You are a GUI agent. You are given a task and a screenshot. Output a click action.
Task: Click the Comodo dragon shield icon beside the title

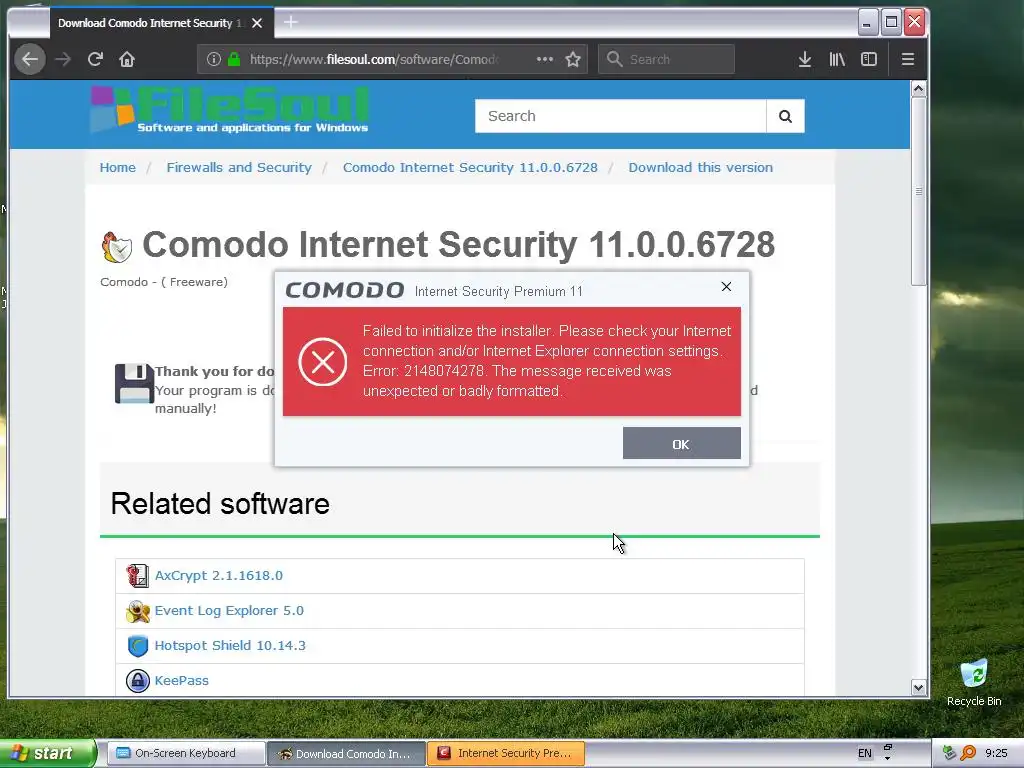pos(117,247)
